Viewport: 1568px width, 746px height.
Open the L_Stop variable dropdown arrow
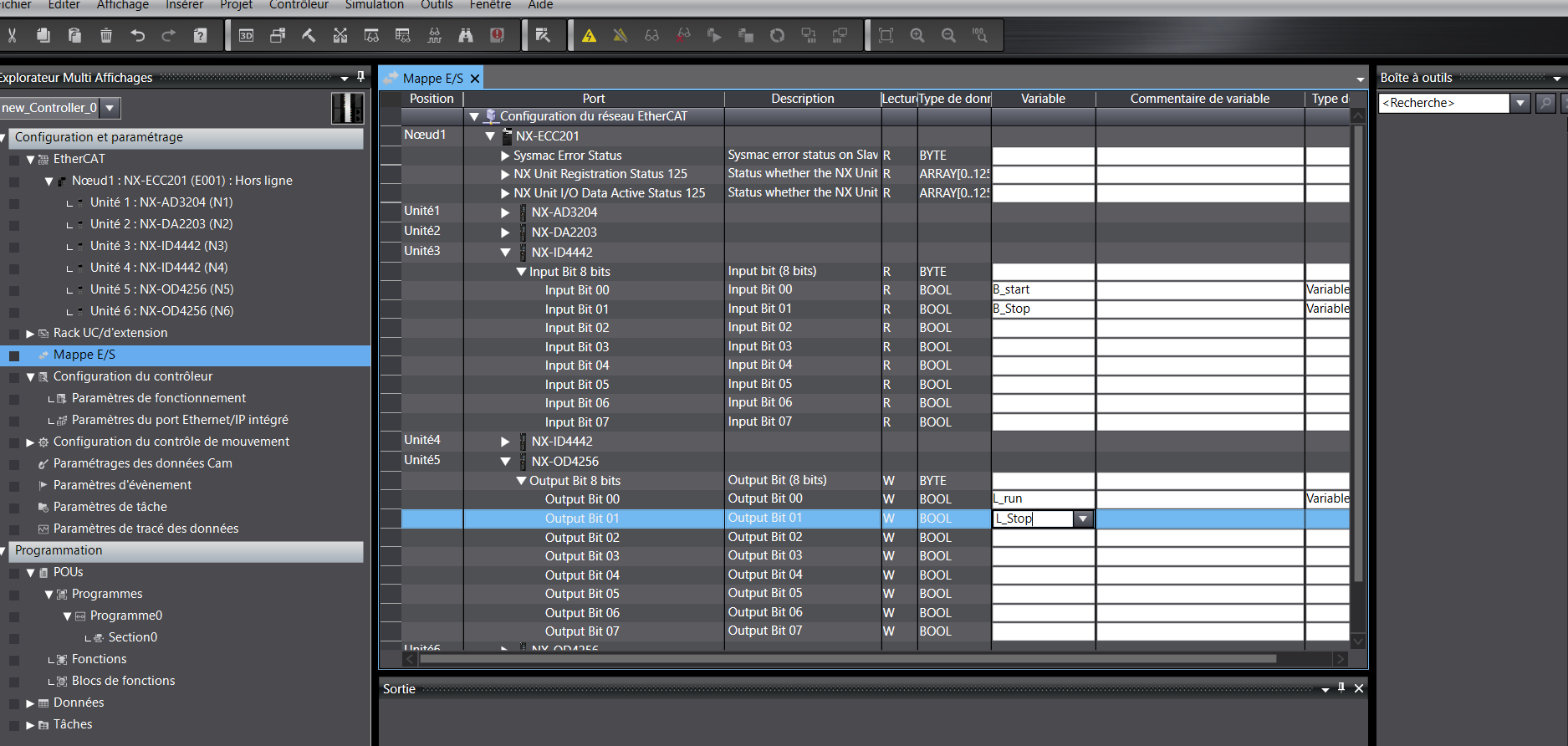coord(1083,519)
